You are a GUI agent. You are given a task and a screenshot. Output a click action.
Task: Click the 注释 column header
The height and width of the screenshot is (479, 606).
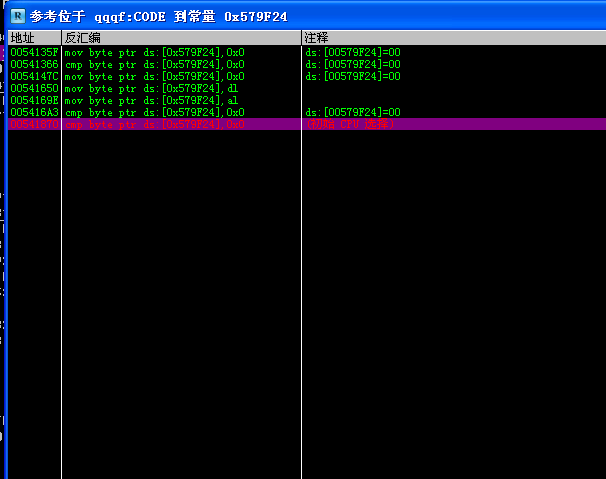point(454,38)
